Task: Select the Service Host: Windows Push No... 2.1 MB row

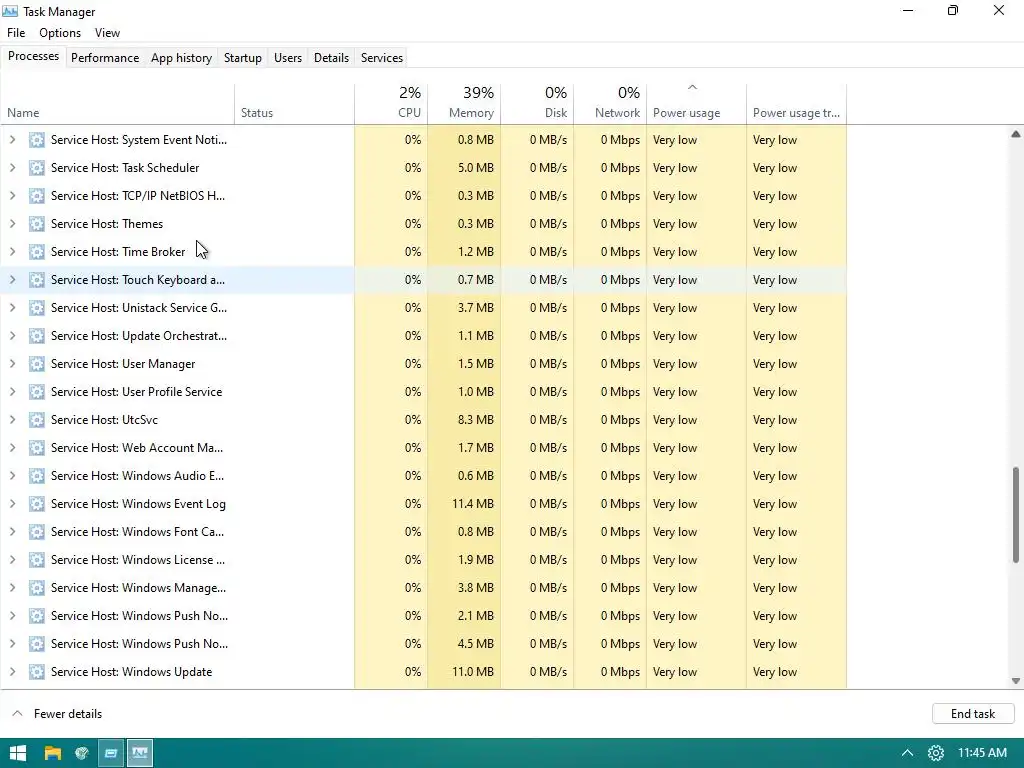Action: tap(423, 616)
